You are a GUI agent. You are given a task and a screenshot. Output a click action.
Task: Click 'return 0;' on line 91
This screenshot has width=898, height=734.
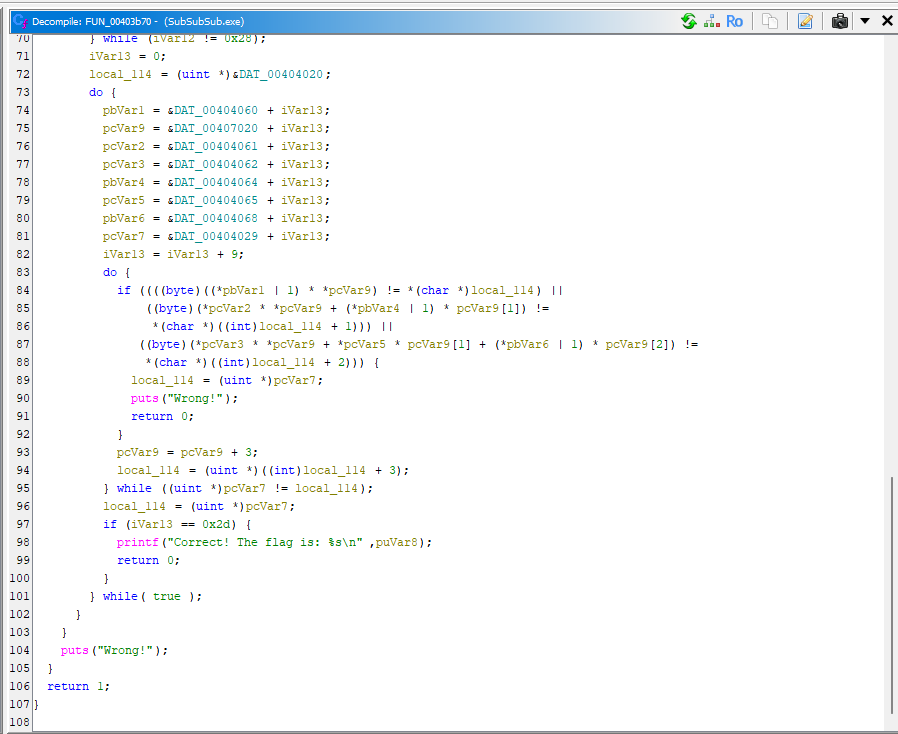click(x=163, y=417)
